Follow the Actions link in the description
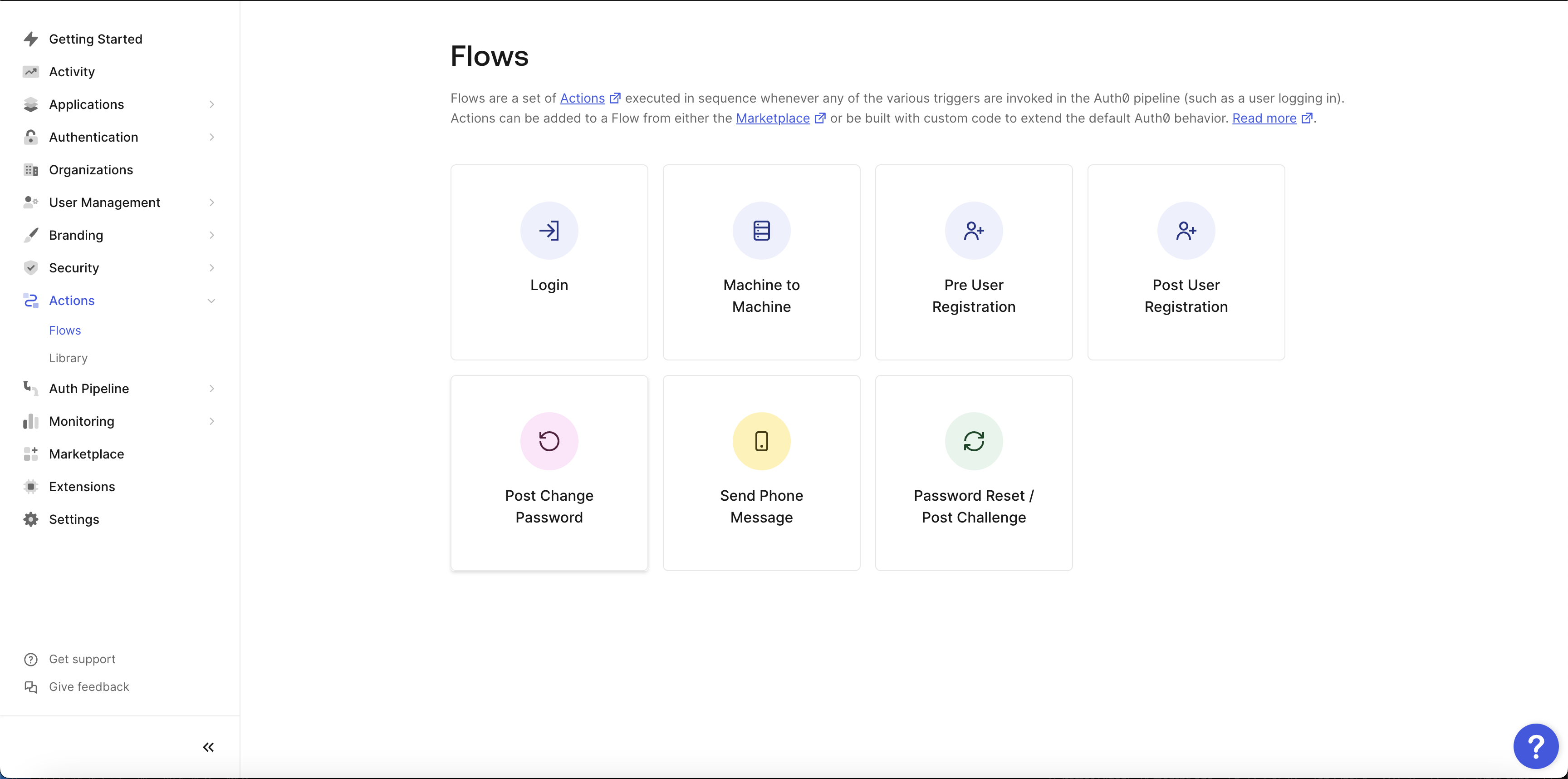The image size is (1568, 779). click(x=582, y=98)
